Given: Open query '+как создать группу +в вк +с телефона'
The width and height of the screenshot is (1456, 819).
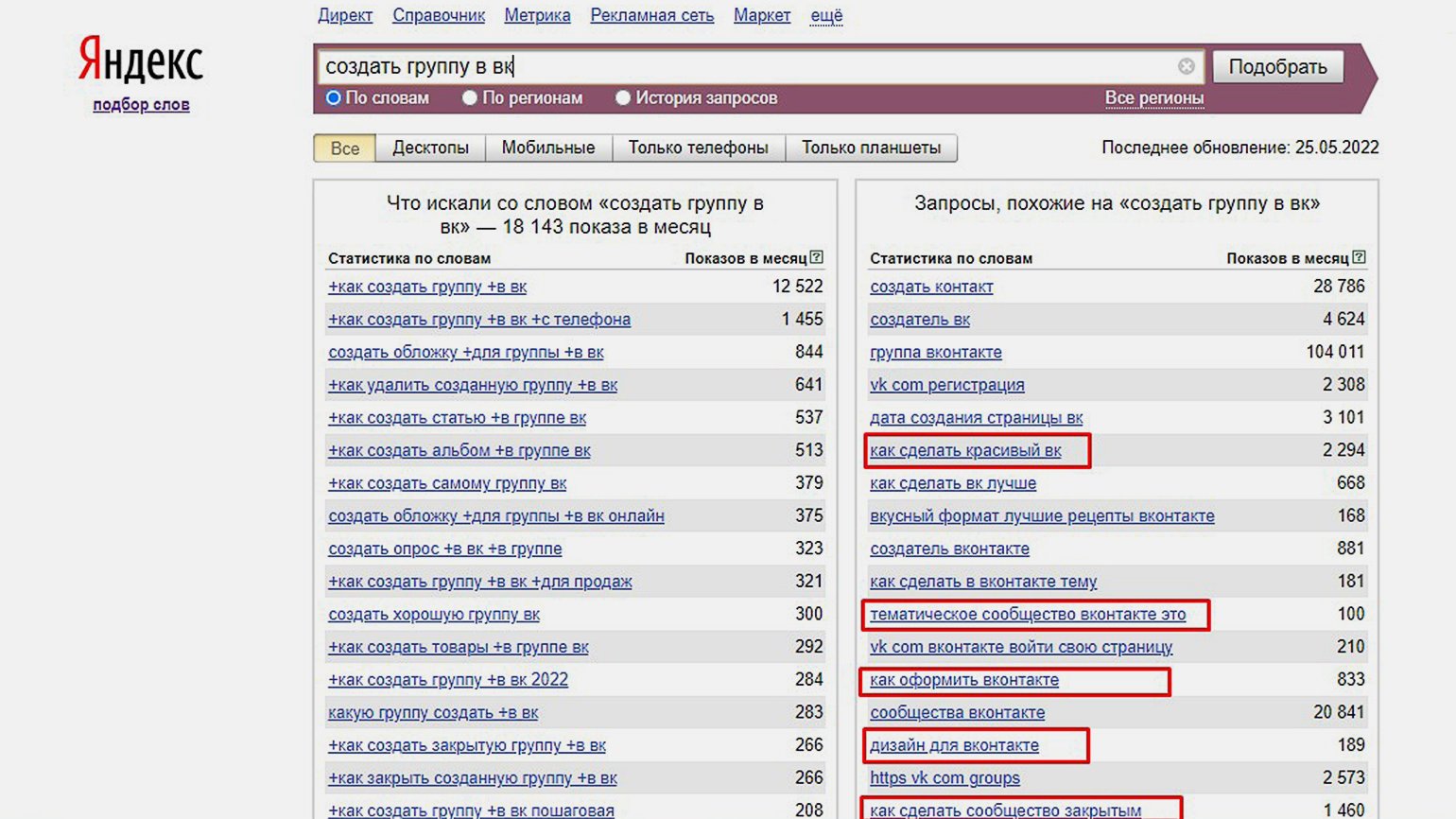Looking at the screenshot, I should tap(479, 320).
